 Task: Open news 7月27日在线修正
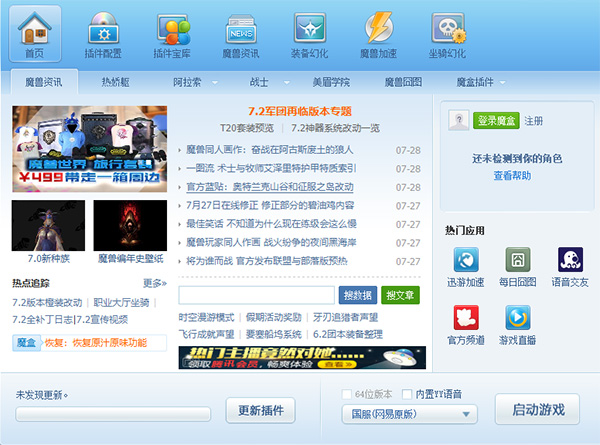[x=270, y=205]
